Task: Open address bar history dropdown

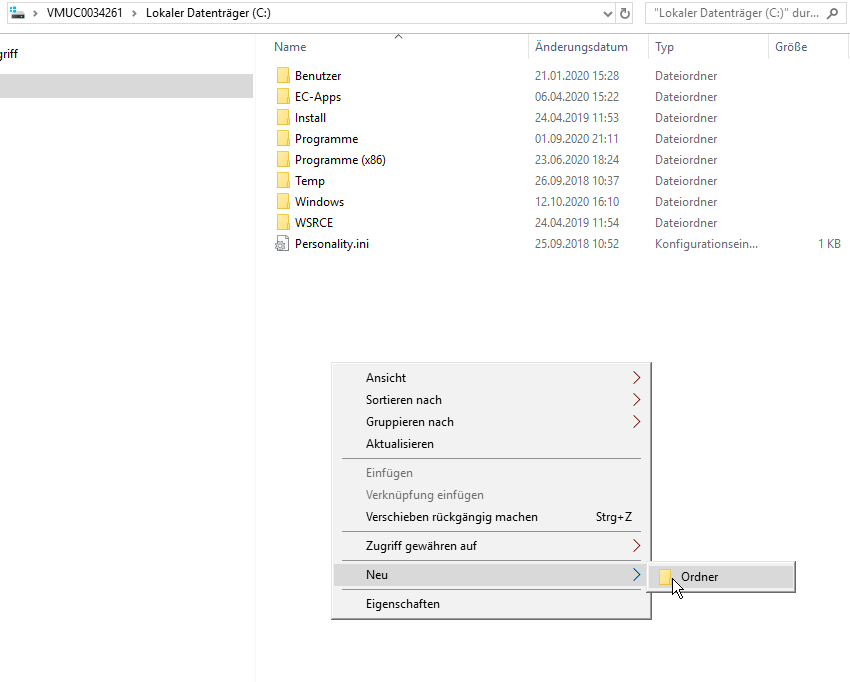Action: click(x=608, y=14)
